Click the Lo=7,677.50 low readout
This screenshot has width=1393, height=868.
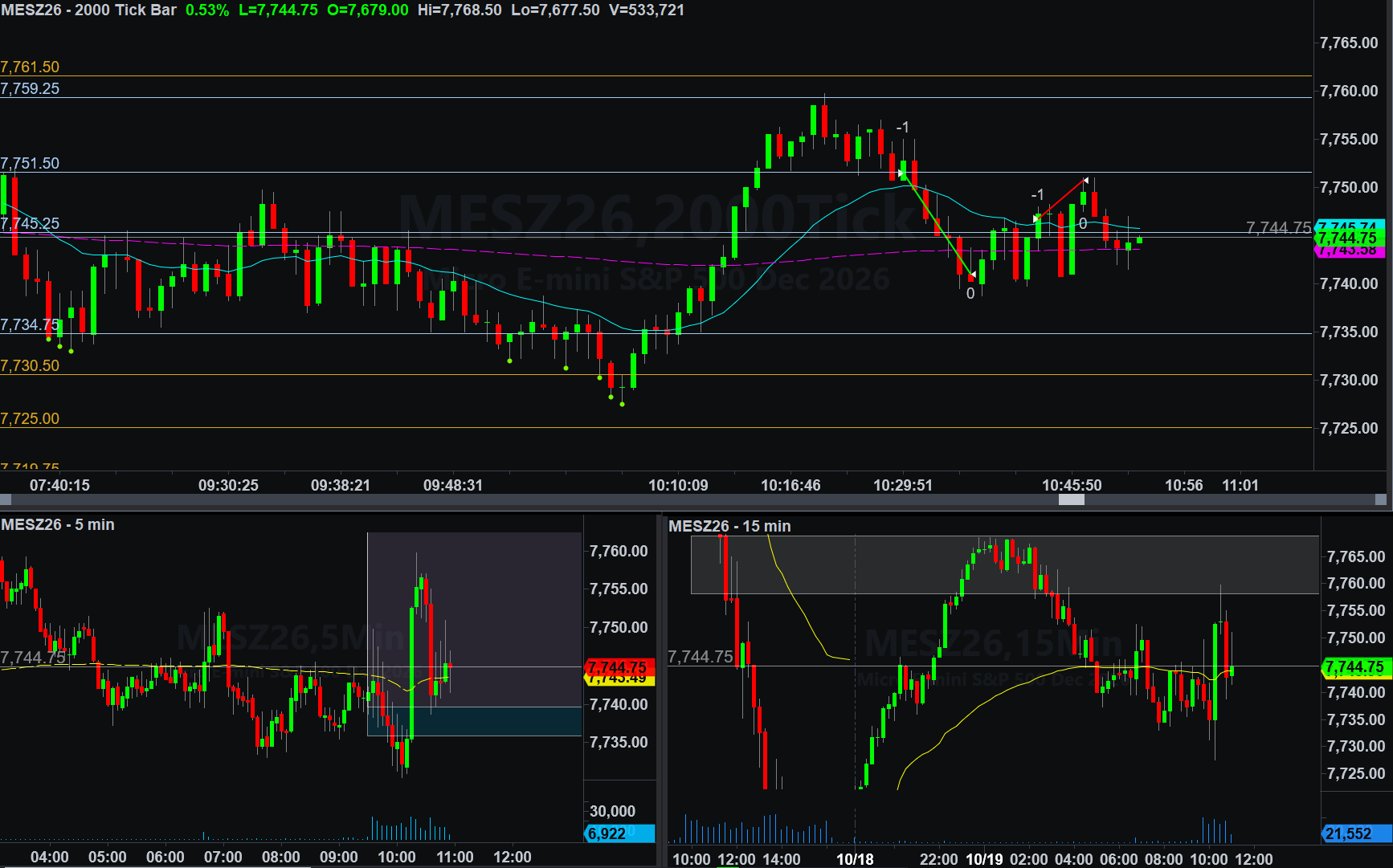[x=555, y=10]
